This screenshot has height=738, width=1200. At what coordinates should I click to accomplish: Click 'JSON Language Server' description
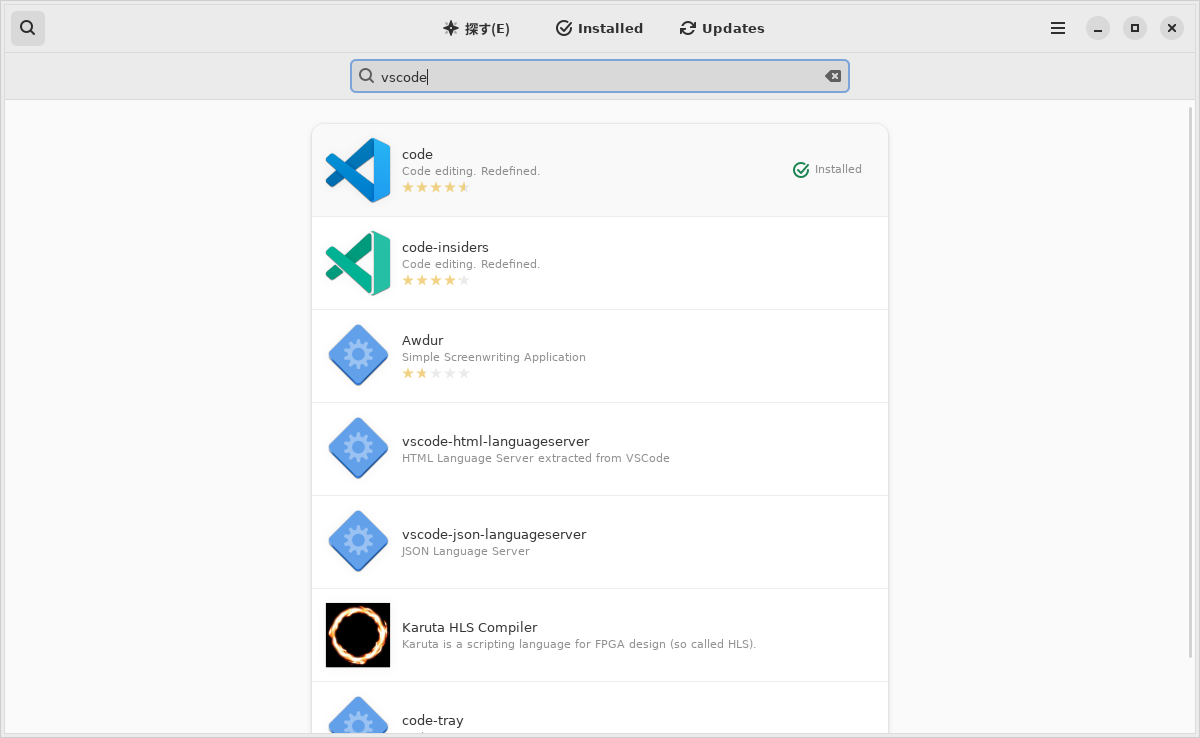[x=466, y=551]
